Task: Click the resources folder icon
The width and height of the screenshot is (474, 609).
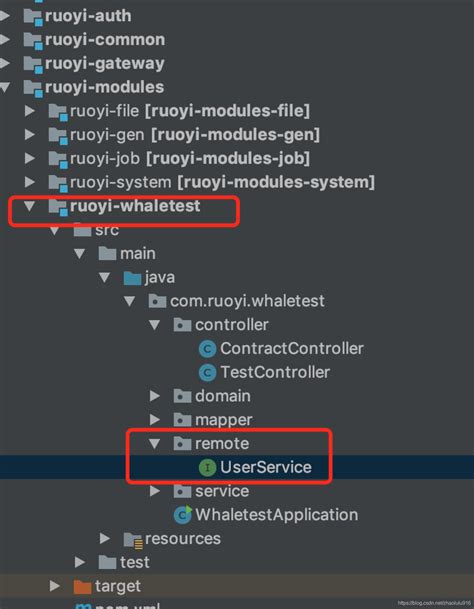Action: tap(133, 540)
